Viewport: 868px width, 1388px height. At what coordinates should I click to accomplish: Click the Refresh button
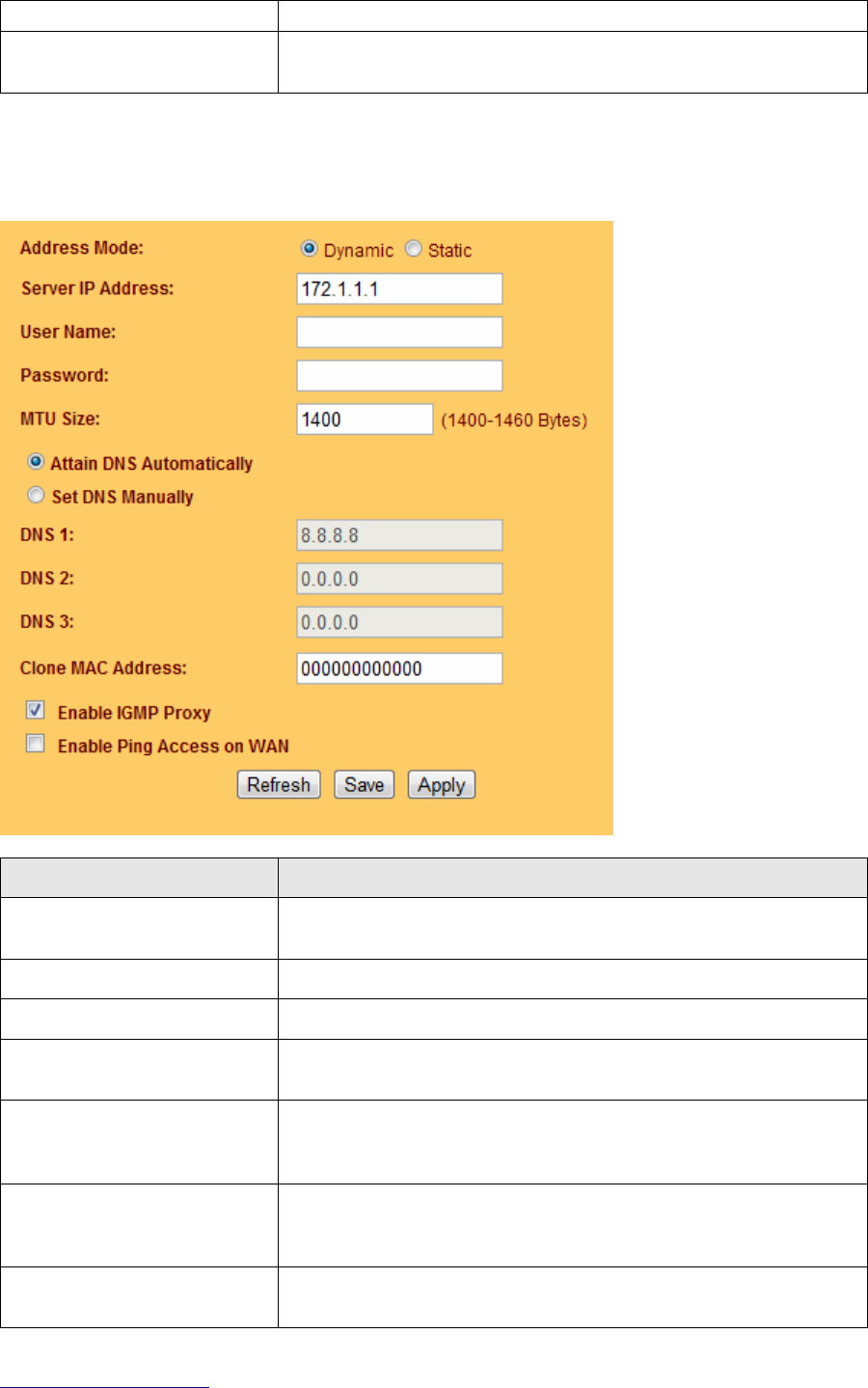pyautogui.click(x=279, y=785)
